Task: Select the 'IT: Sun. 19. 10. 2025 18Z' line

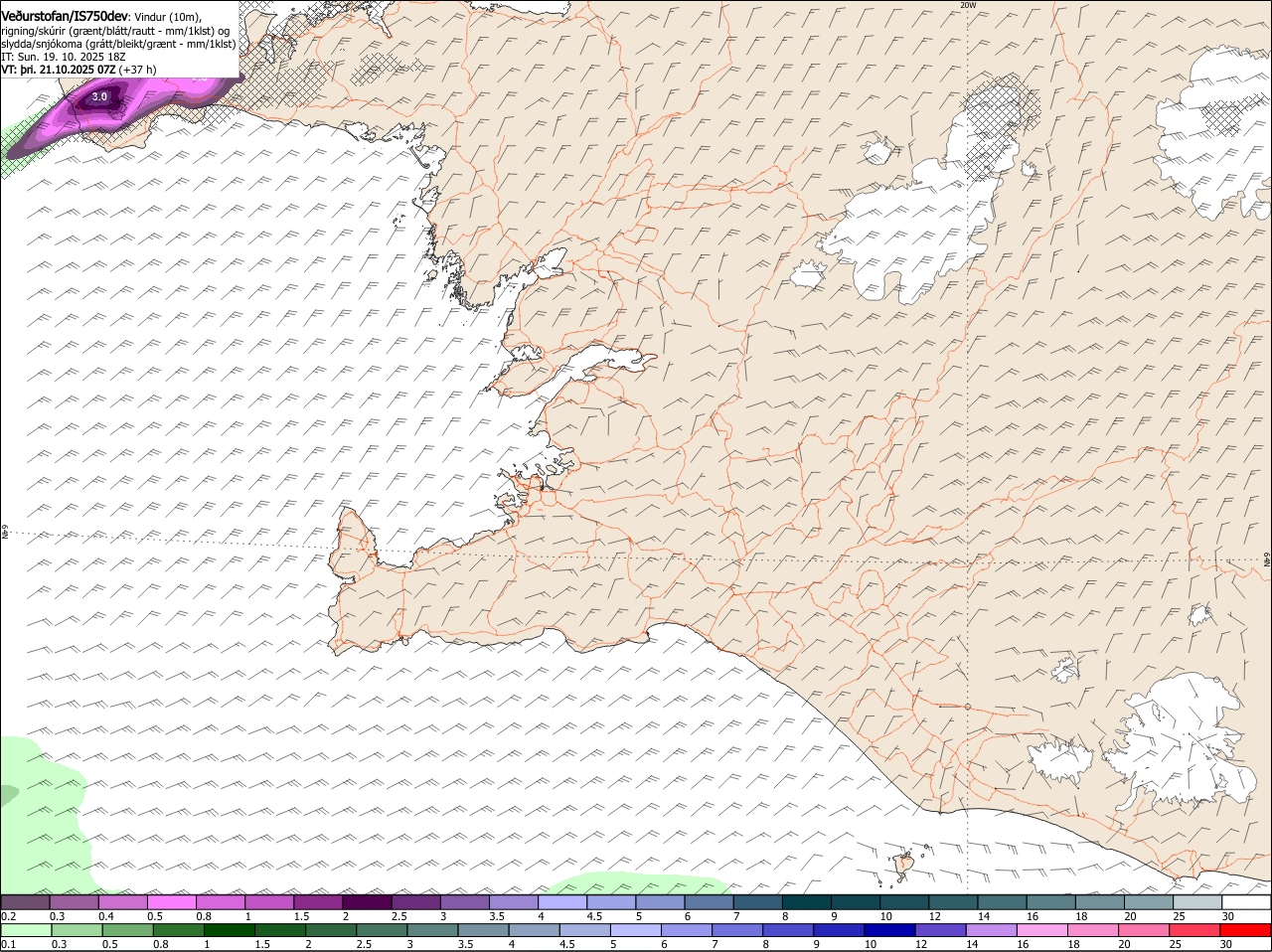Action: pyautogui.click(x=63, y=57)
